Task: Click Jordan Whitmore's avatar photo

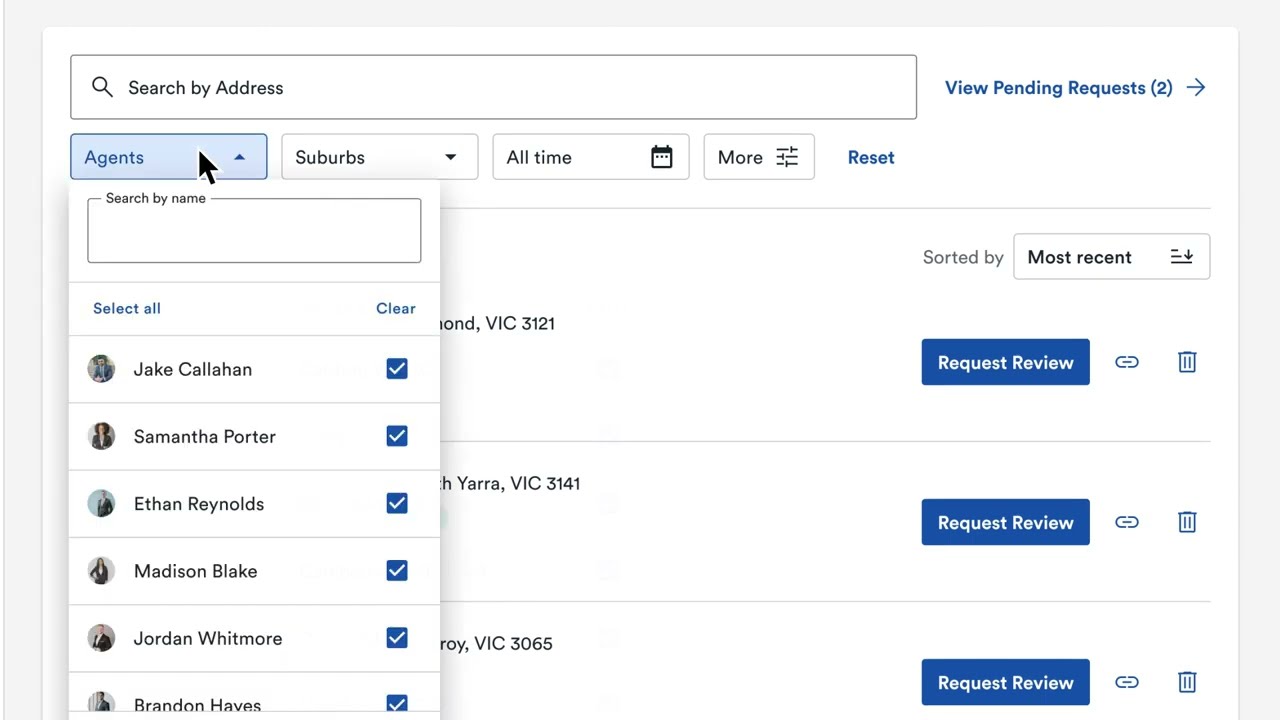Action: pos(101,638)
